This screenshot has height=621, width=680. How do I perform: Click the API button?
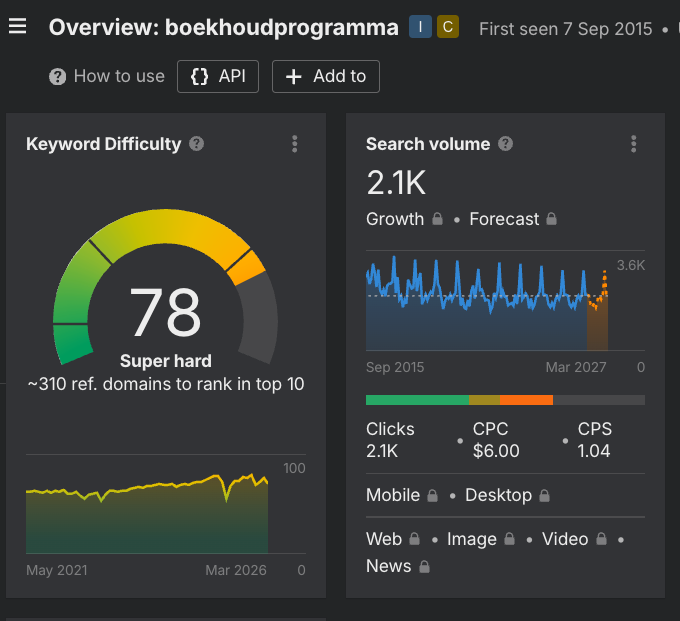(218, 76)
